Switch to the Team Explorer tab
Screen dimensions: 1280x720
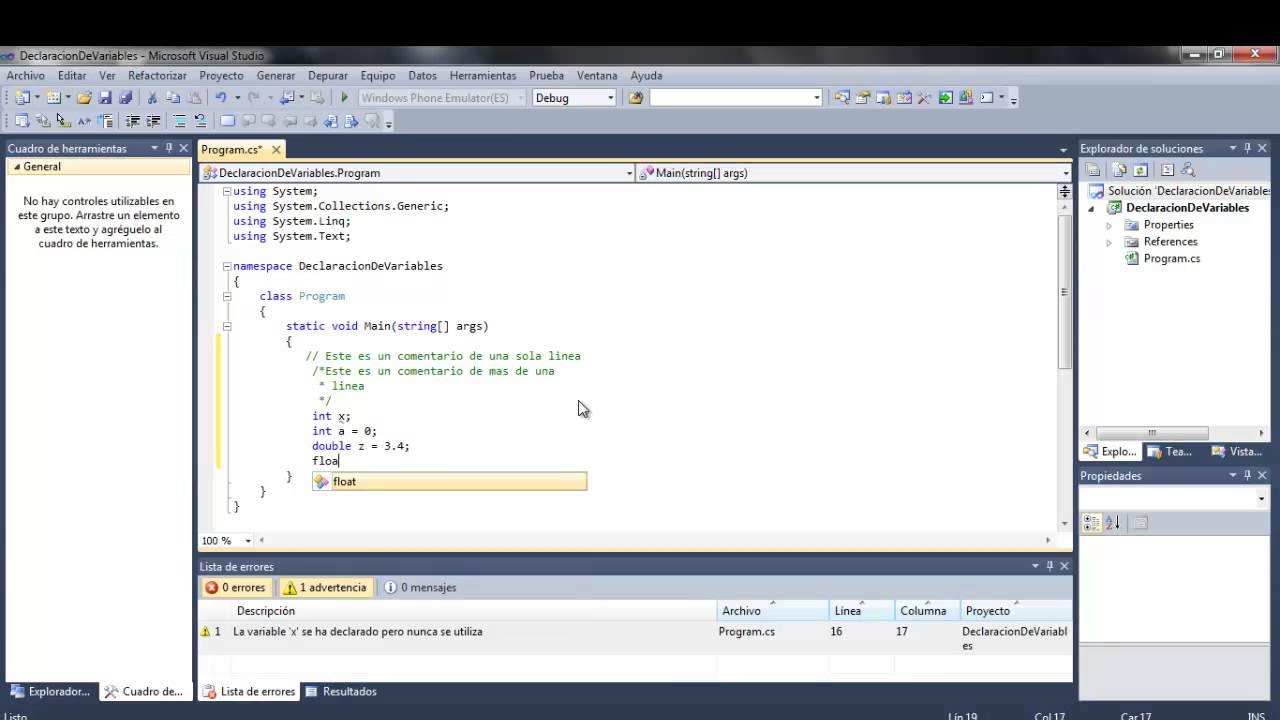1170,452
